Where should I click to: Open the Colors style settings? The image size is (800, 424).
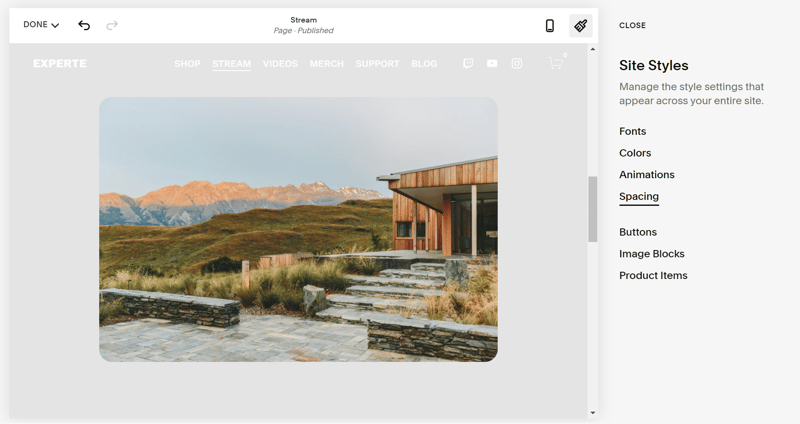pyautogui.click(x=635, y=153)
